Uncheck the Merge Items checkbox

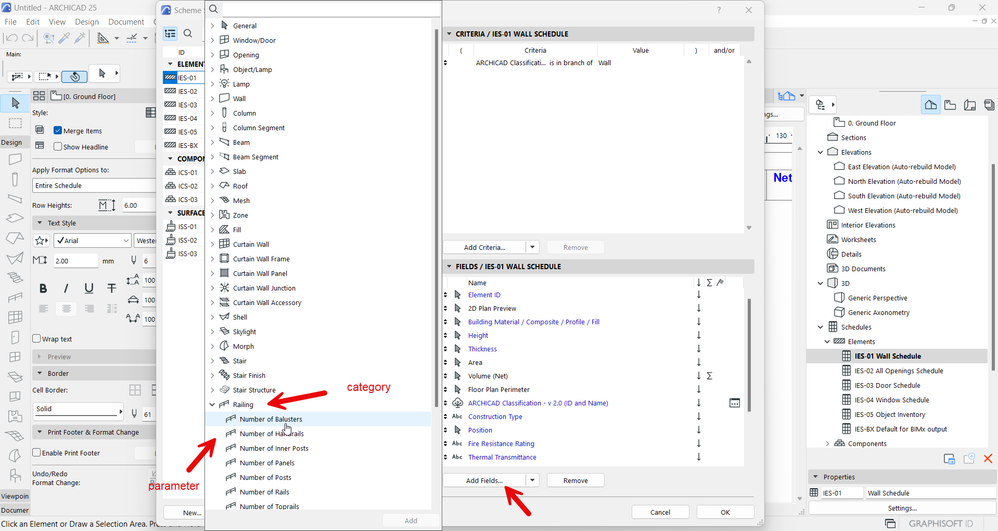58,131
